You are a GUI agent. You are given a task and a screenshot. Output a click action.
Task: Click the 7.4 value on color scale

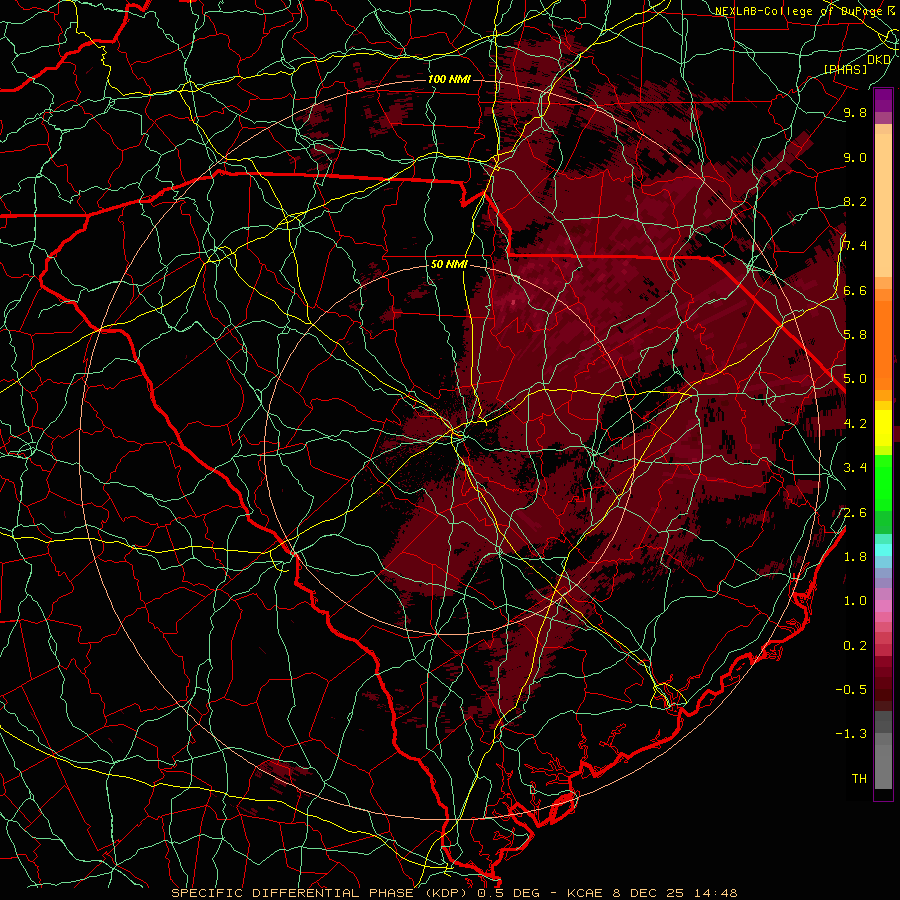pyautogui.click(x=855, y=246)
